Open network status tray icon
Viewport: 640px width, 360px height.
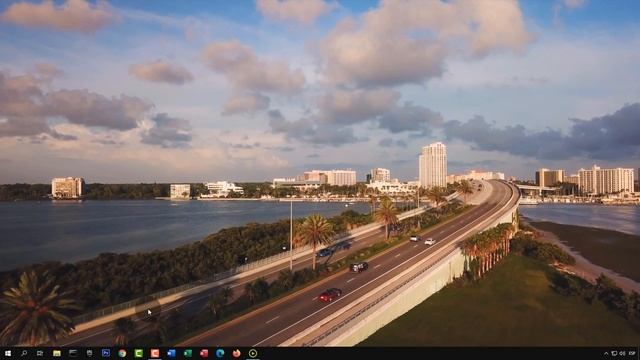click(614, 353)
